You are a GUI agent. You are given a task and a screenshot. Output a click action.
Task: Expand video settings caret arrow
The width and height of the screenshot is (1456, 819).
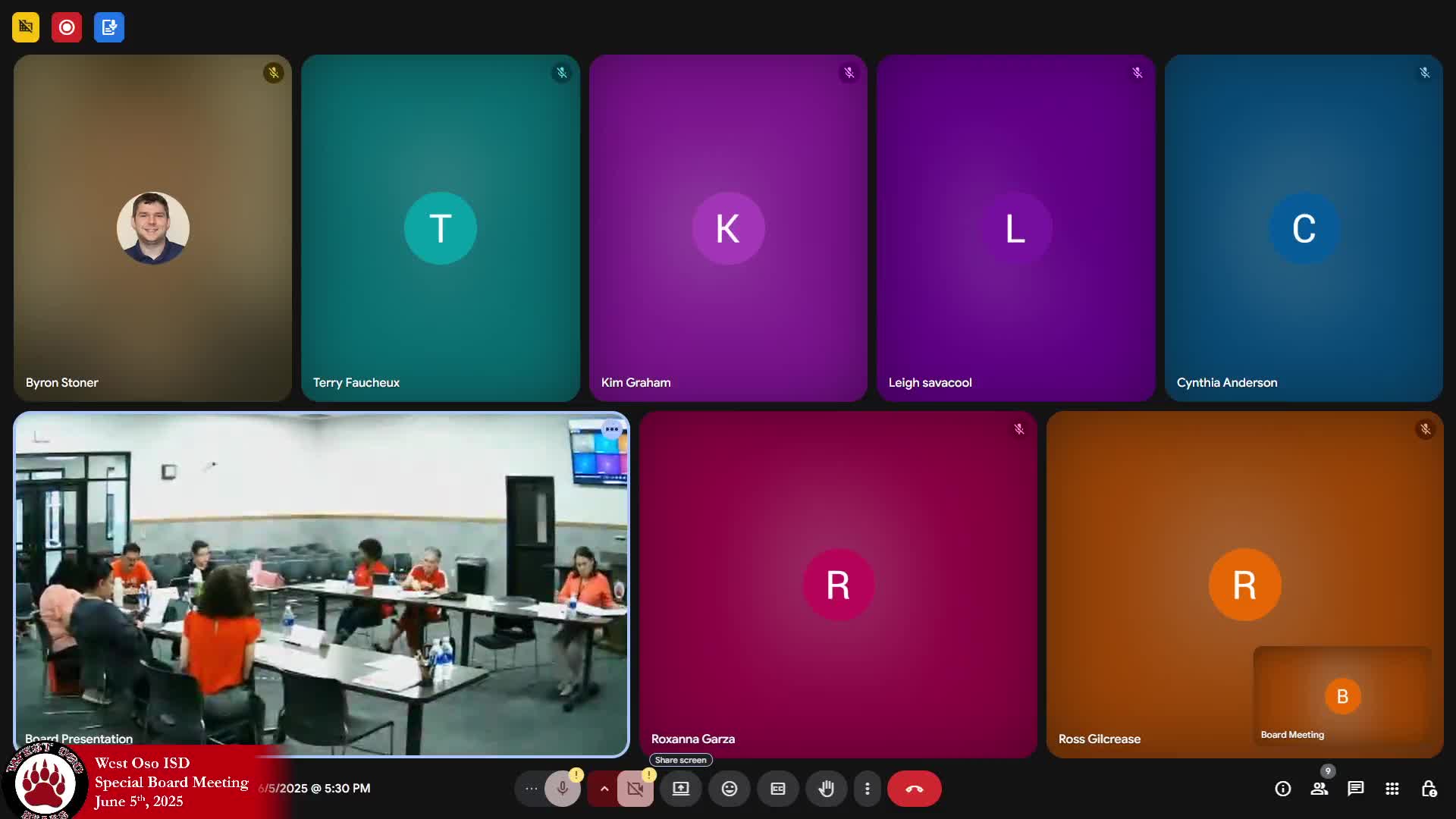[604, 789]
